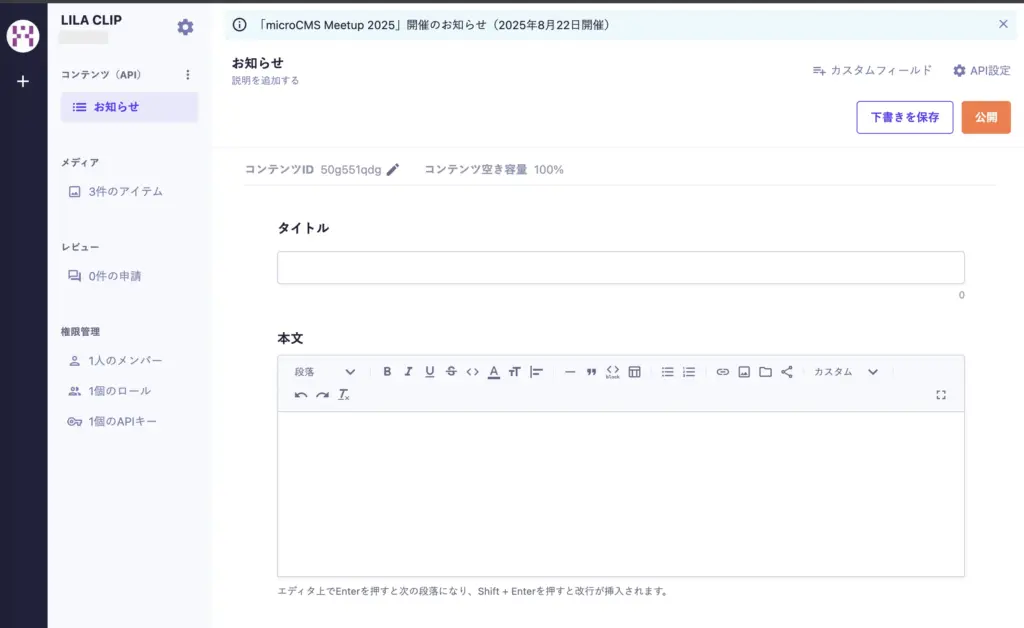Insert a table into the body
The width and height of the screenshot is (1024, 628).
point(634,371)
